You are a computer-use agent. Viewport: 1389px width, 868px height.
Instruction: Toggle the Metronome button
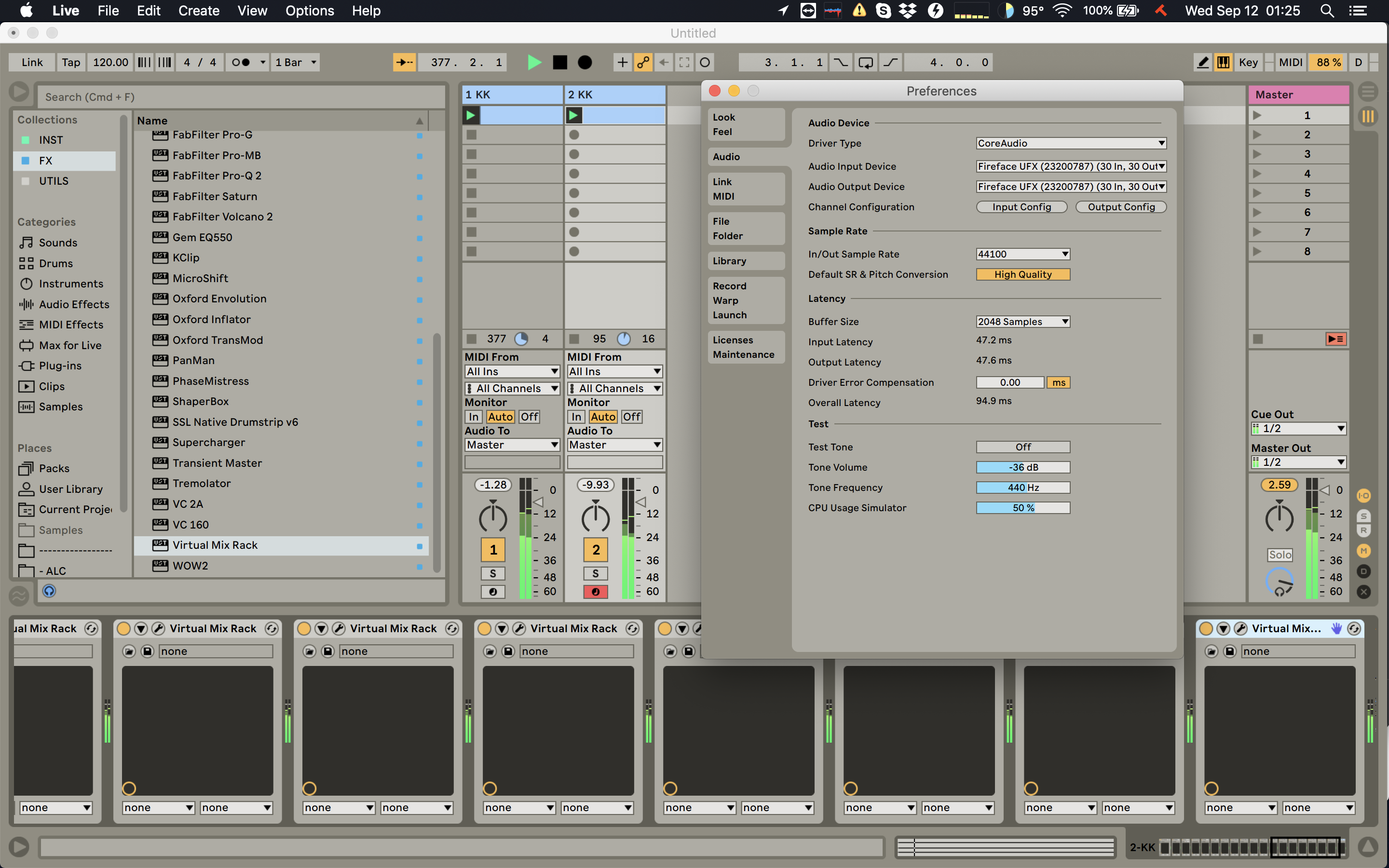(x=241, y=62)
